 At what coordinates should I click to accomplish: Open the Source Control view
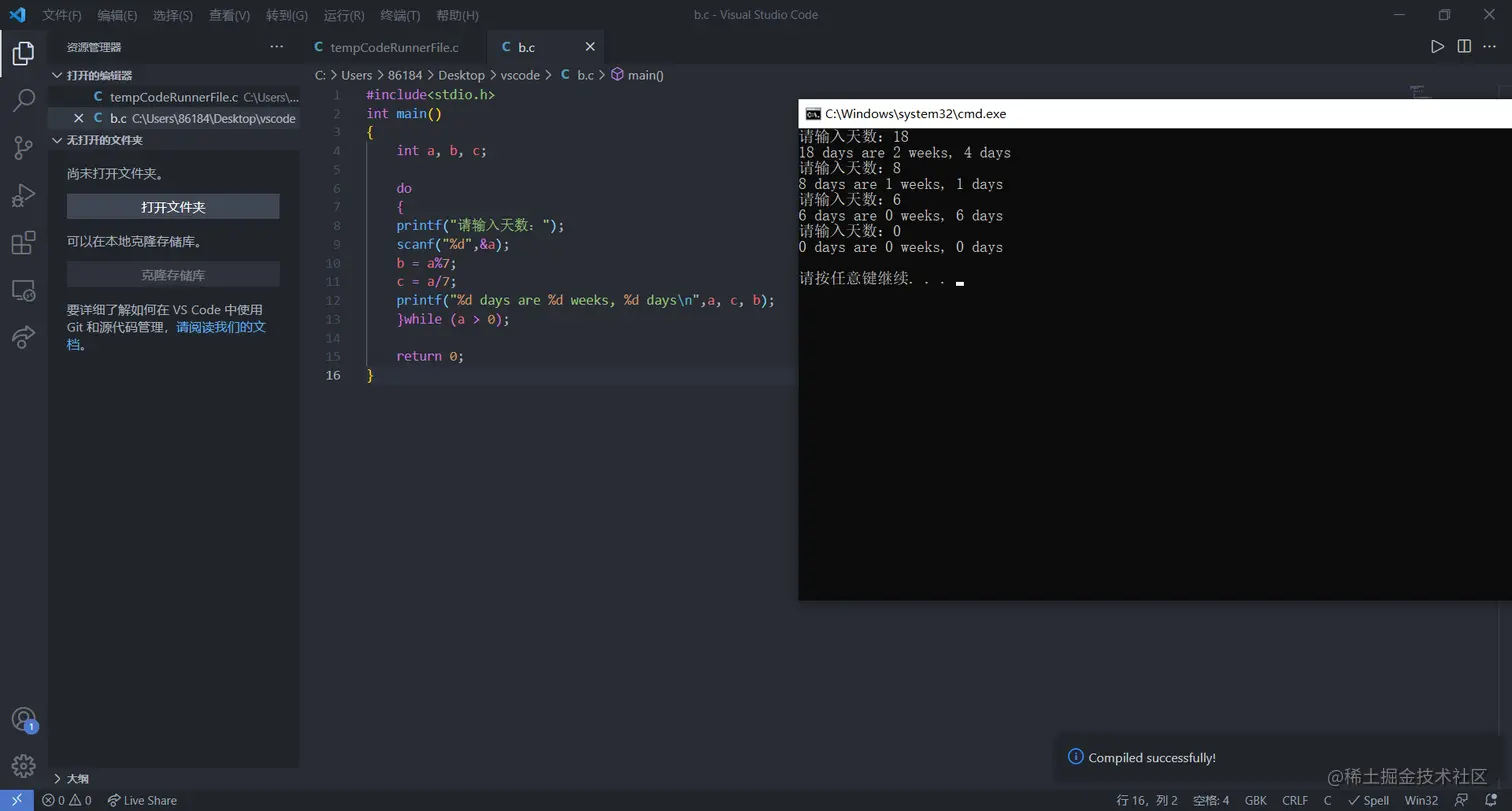(23, 148)
